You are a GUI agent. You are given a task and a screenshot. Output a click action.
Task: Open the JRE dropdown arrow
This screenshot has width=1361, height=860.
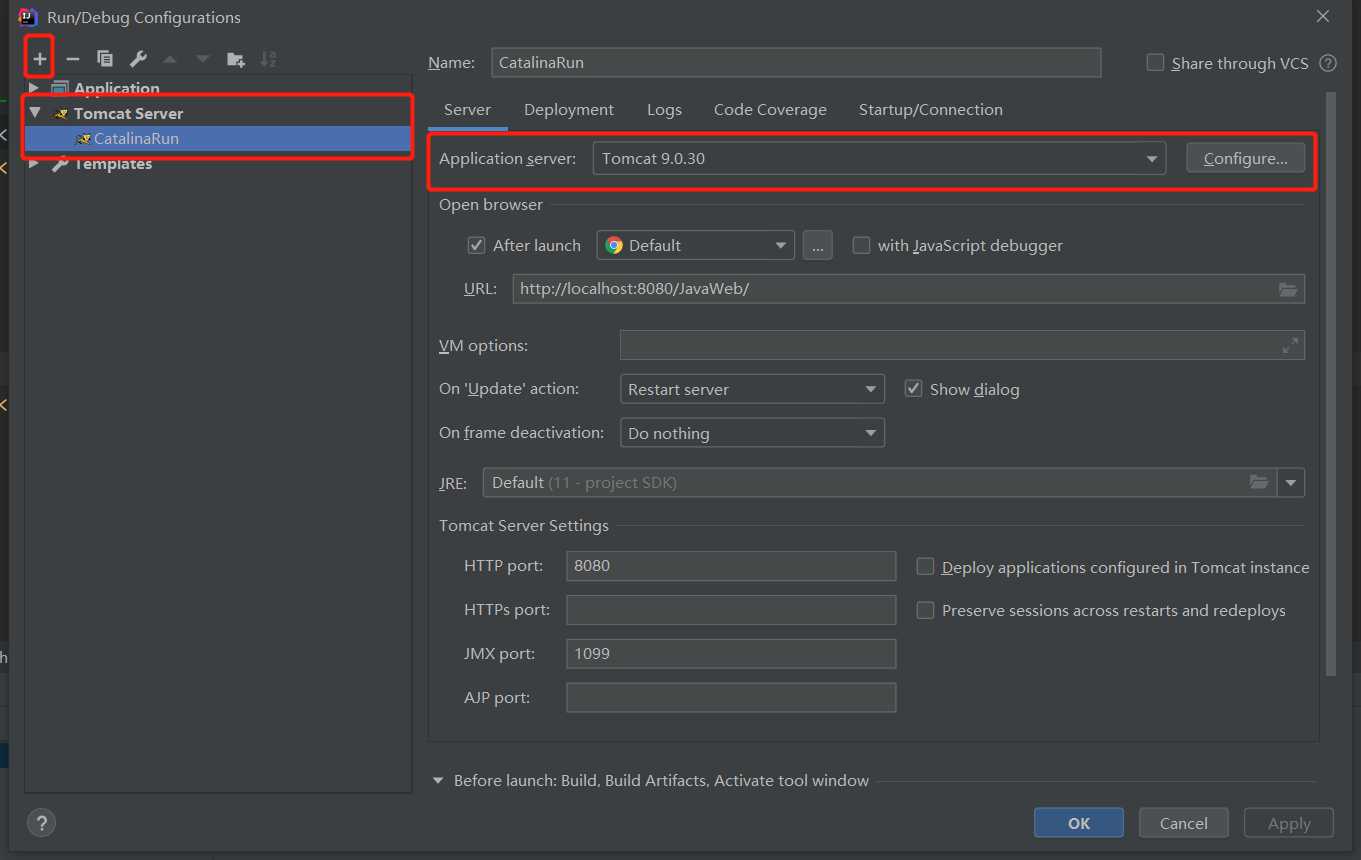point(1291,482)
